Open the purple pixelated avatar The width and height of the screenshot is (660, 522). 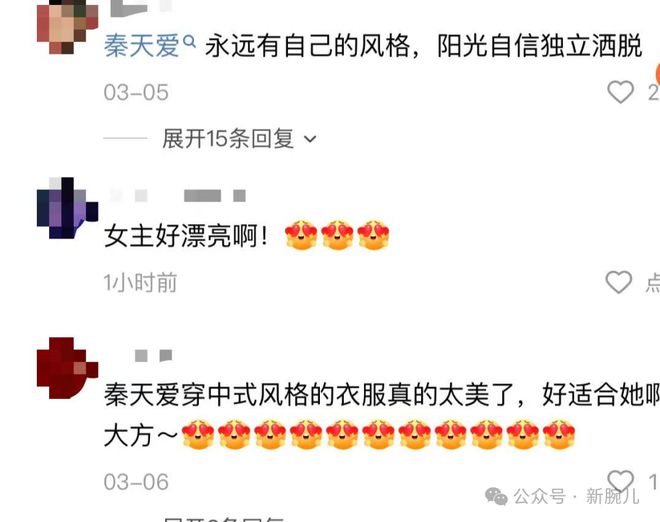point(67,208)
